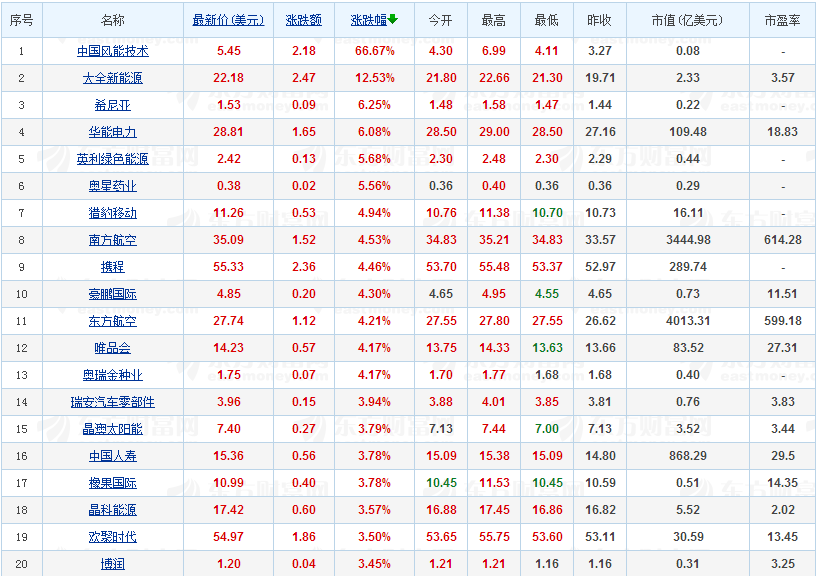Select market cap 109.48
This screenshot has height=576, width=821.
[687, 132]
